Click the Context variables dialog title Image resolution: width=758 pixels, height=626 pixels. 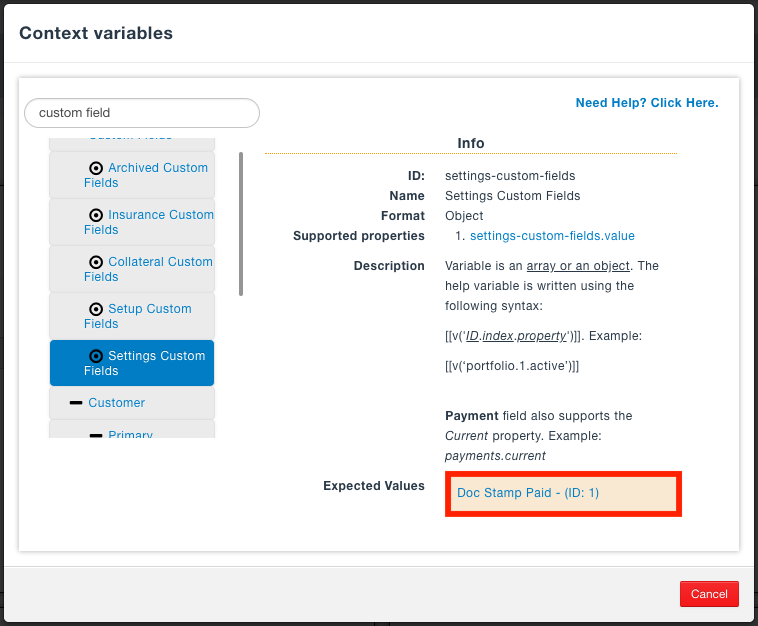[96, 33]
